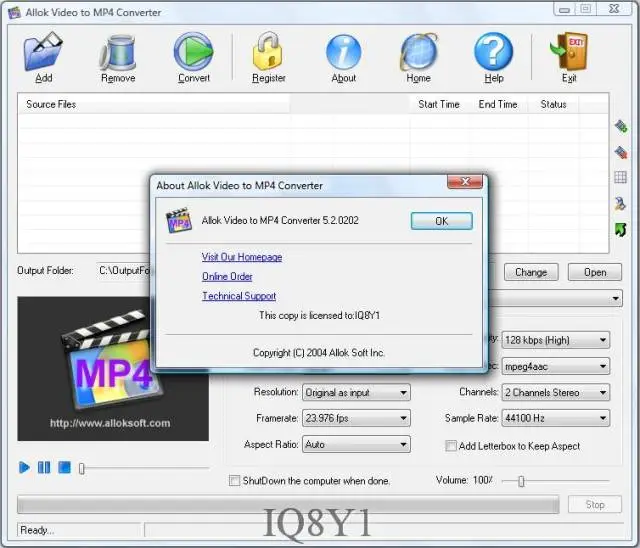The width and height of the screenshot is (640, 548).
Task: Click the Change output folder button
Action: pos(531,272)
